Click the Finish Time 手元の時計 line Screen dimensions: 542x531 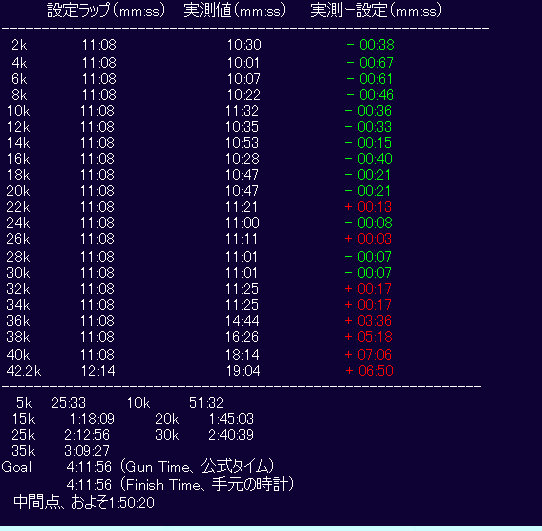click(180, 484)
